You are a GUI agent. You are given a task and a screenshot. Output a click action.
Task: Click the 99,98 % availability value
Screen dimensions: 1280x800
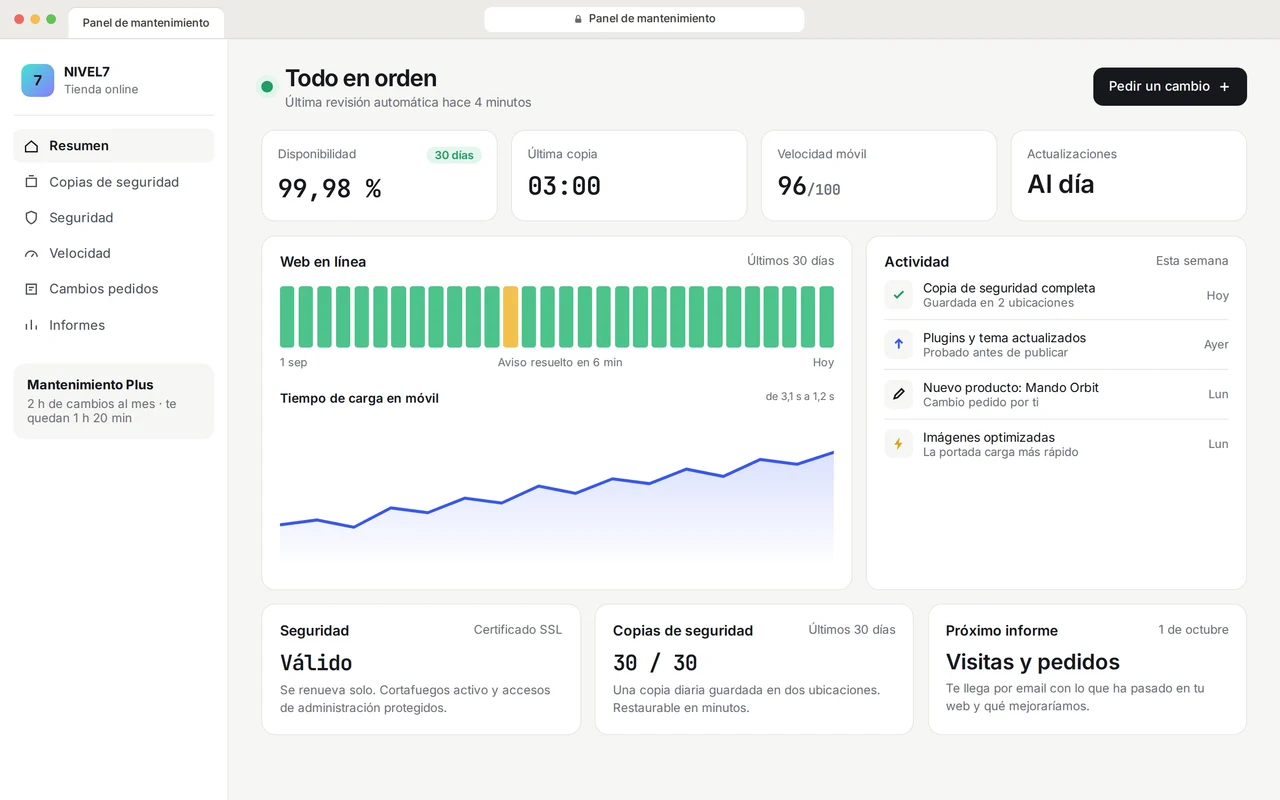click(330, 188)
